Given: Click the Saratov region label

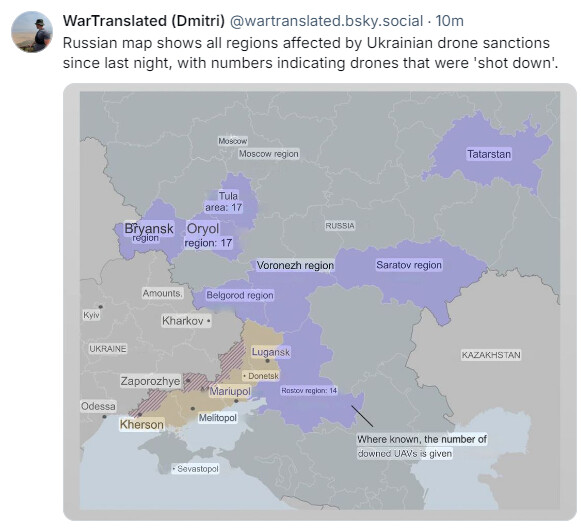Looking at the screenshot, I should click(x=409, y=265).
